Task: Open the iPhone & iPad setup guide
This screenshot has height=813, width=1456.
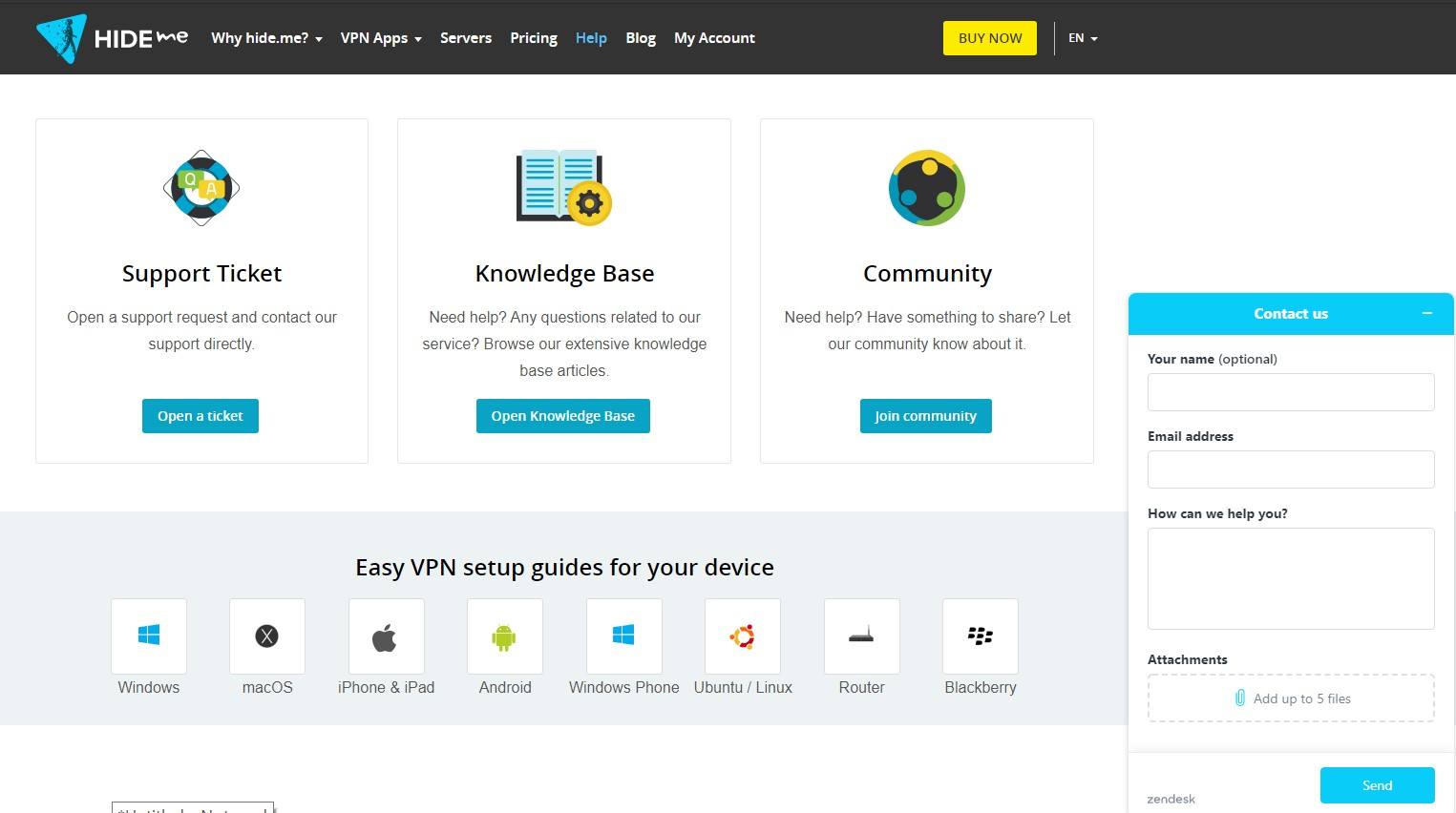Action: pos(386,636)
